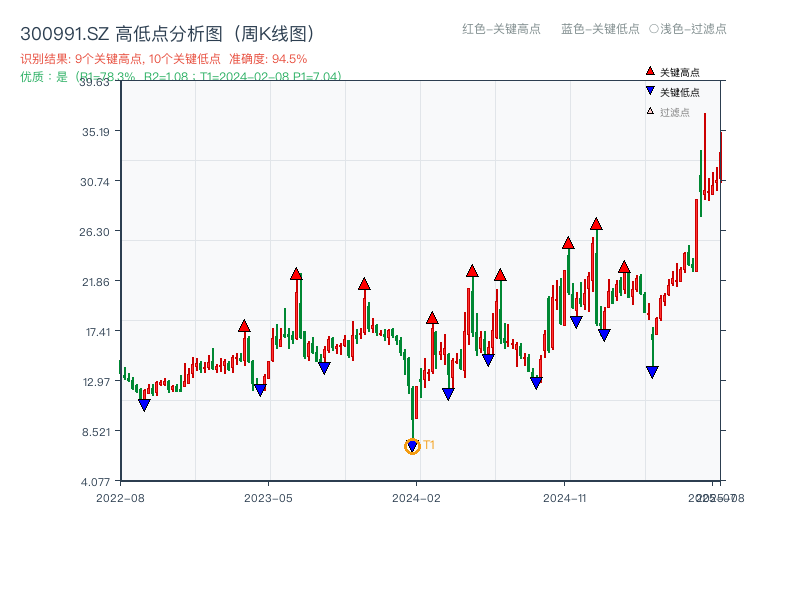Click the 2024-02 x-axis date label
Screen dimensions: 800x600
[x=416, y=498]
